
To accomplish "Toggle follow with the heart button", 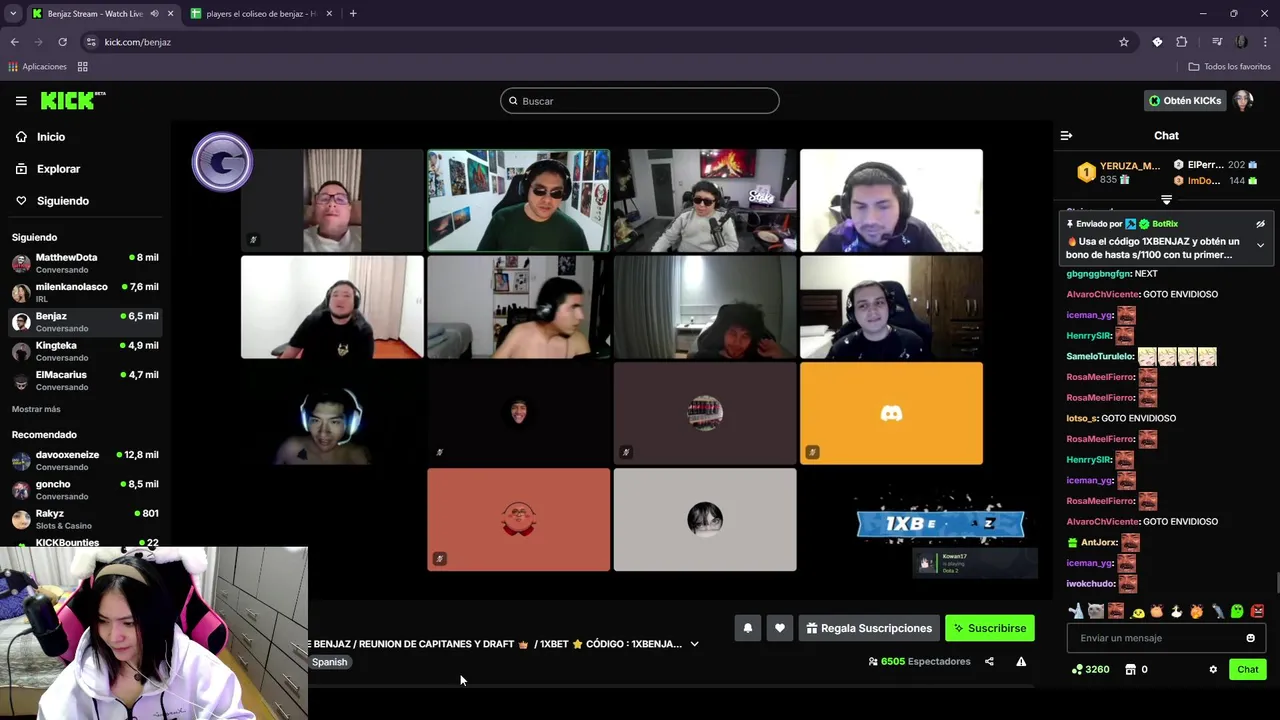I will (780, 628).
